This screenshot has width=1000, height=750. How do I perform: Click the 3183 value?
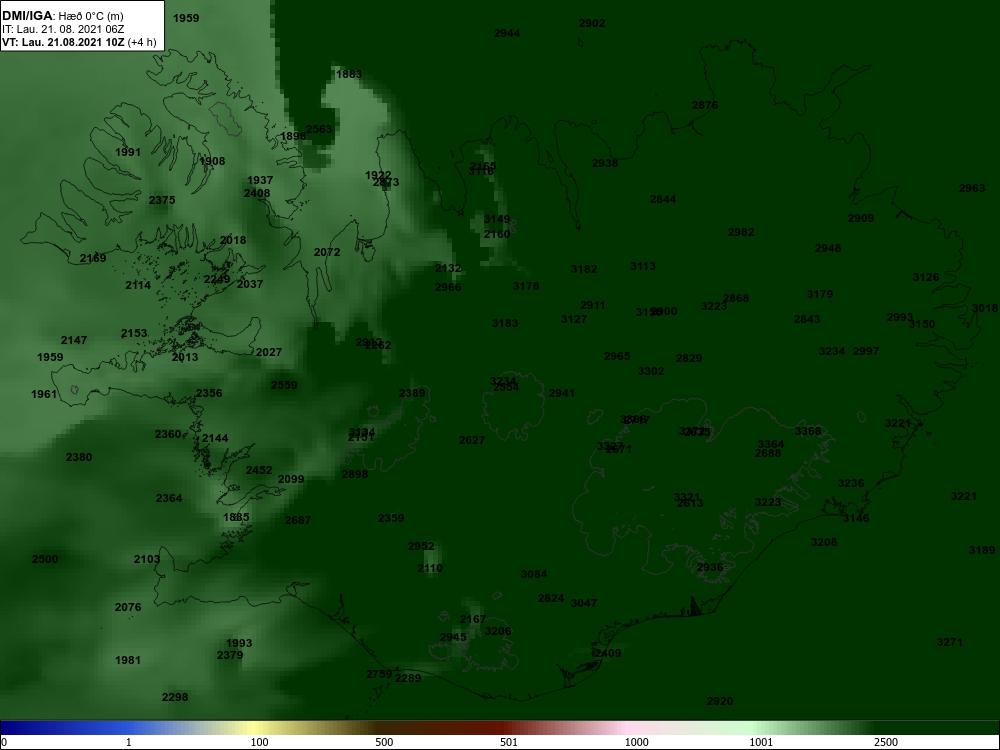click(505, 323)
